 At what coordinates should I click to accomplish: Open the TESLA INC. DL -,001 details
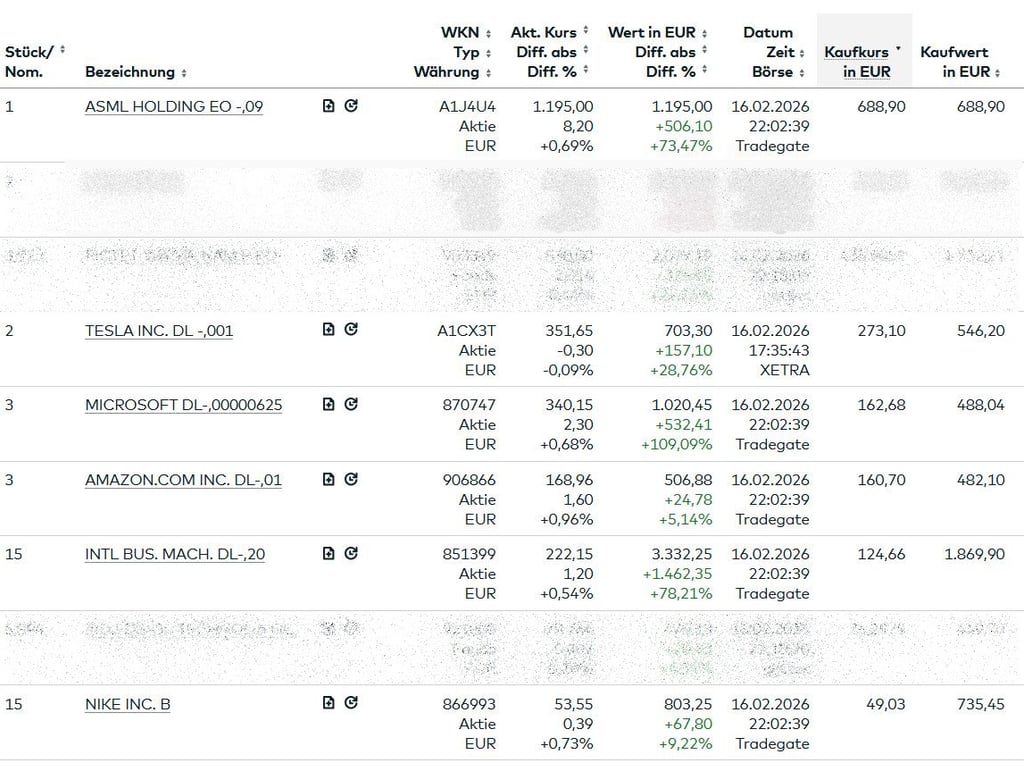pyautogui.click(x=159, y=330)
